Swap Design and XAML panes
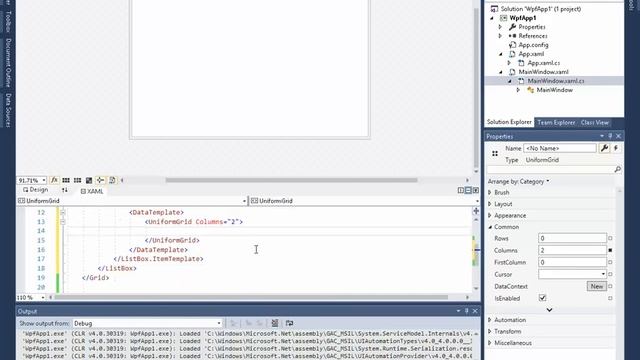This screenshot has width=640, height=360. (x=64, y=190)
